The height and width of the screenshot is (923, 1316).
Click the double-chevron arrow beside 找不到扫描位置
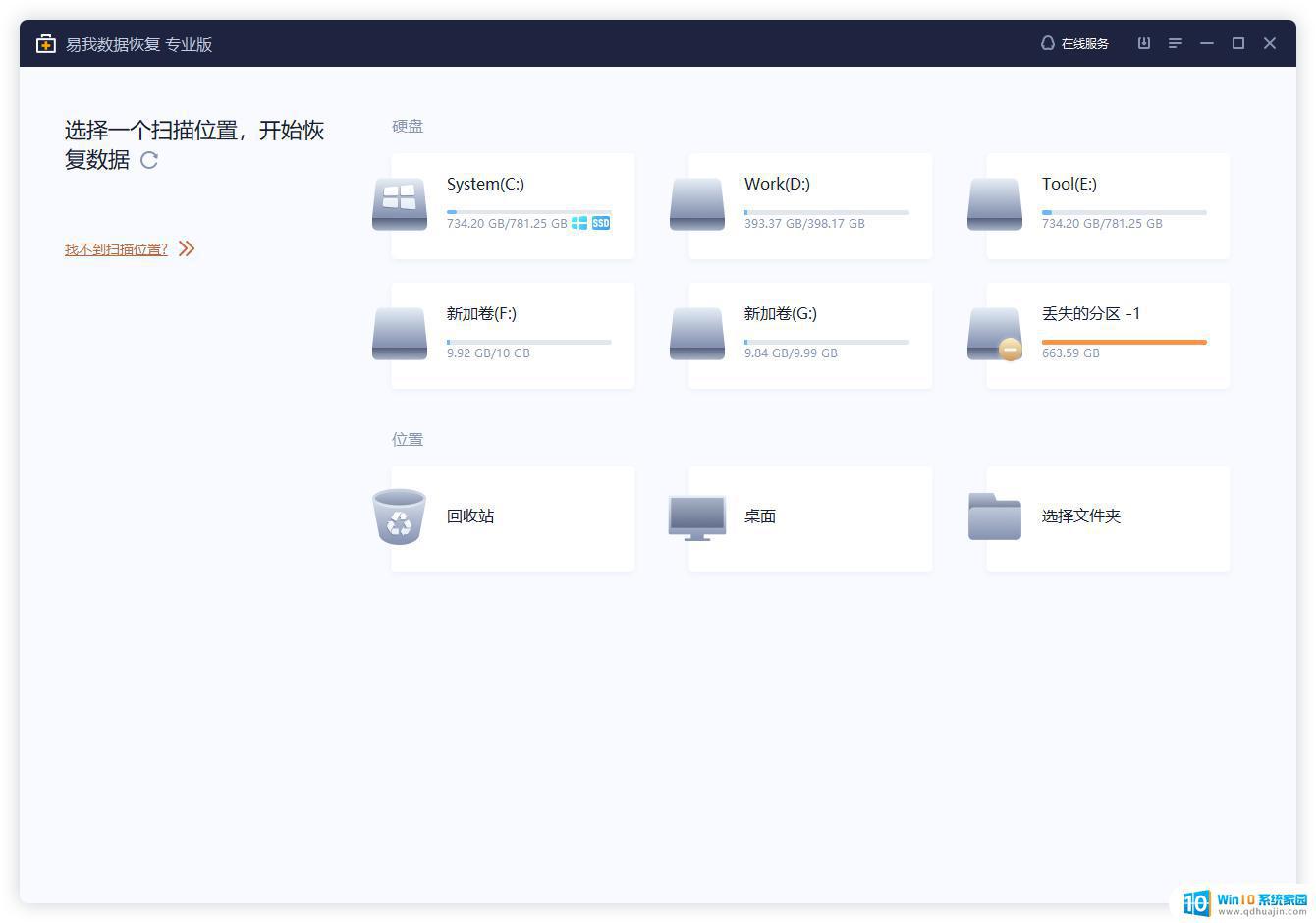click(187, 248)
